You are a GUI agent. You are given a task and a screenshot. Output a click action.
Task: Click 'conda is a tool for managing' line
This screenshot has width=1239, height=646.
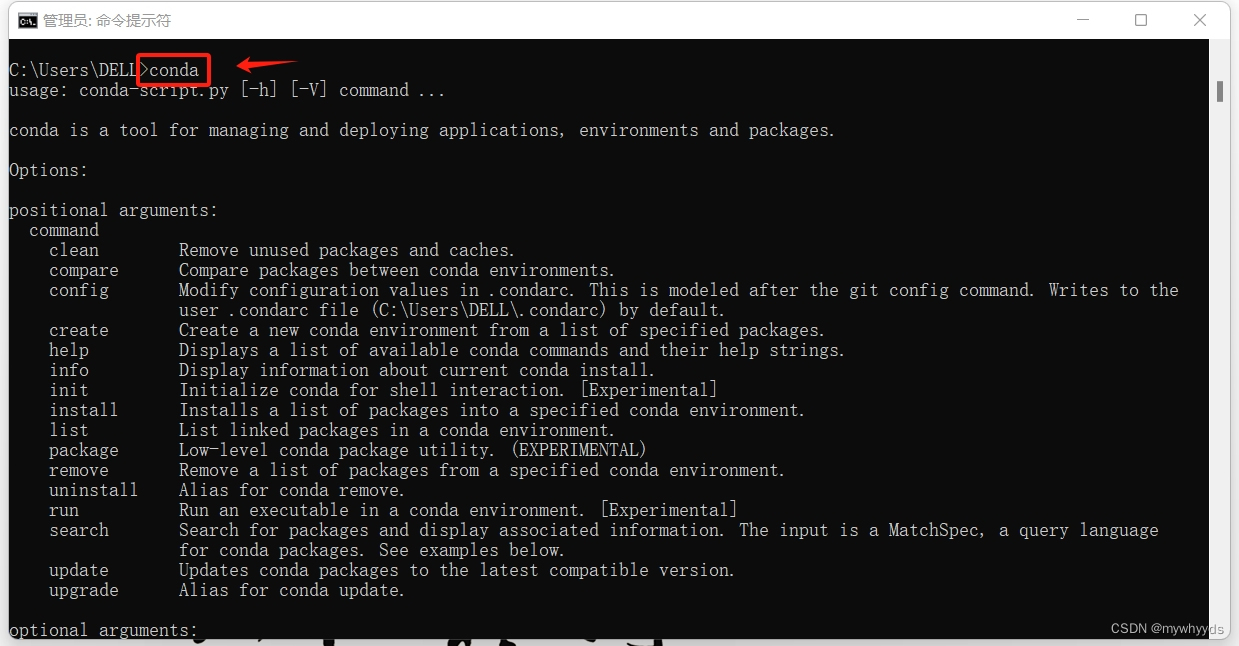(x=422, y=130)
